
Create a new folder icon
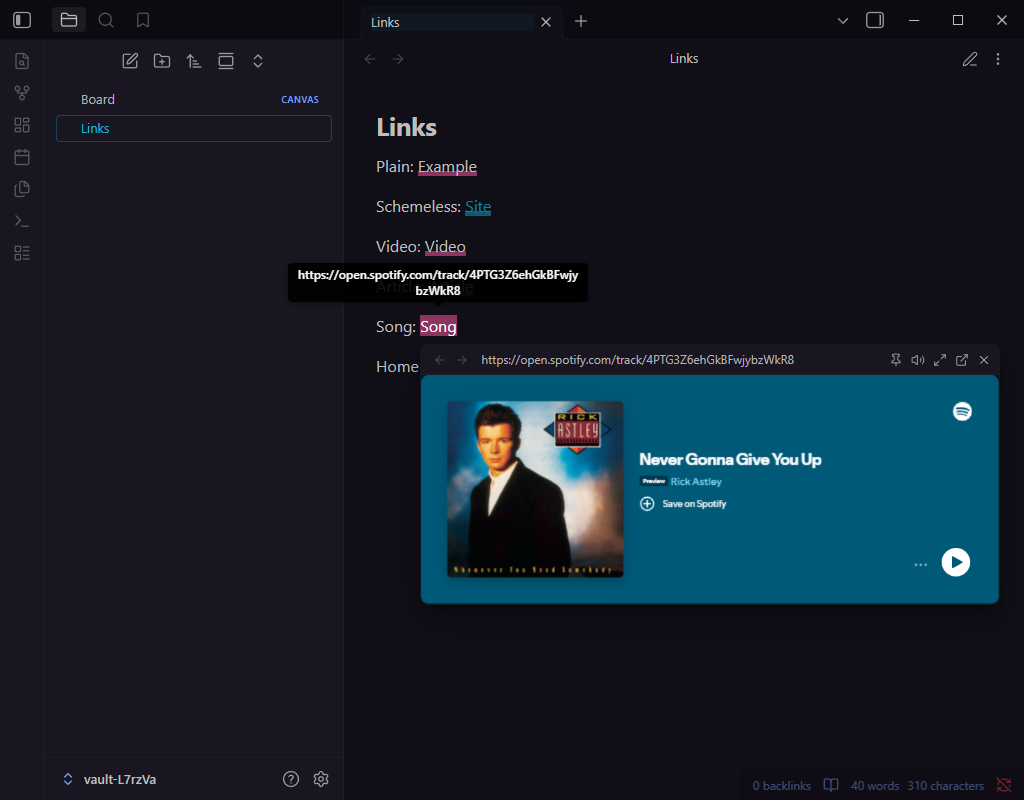162,61
